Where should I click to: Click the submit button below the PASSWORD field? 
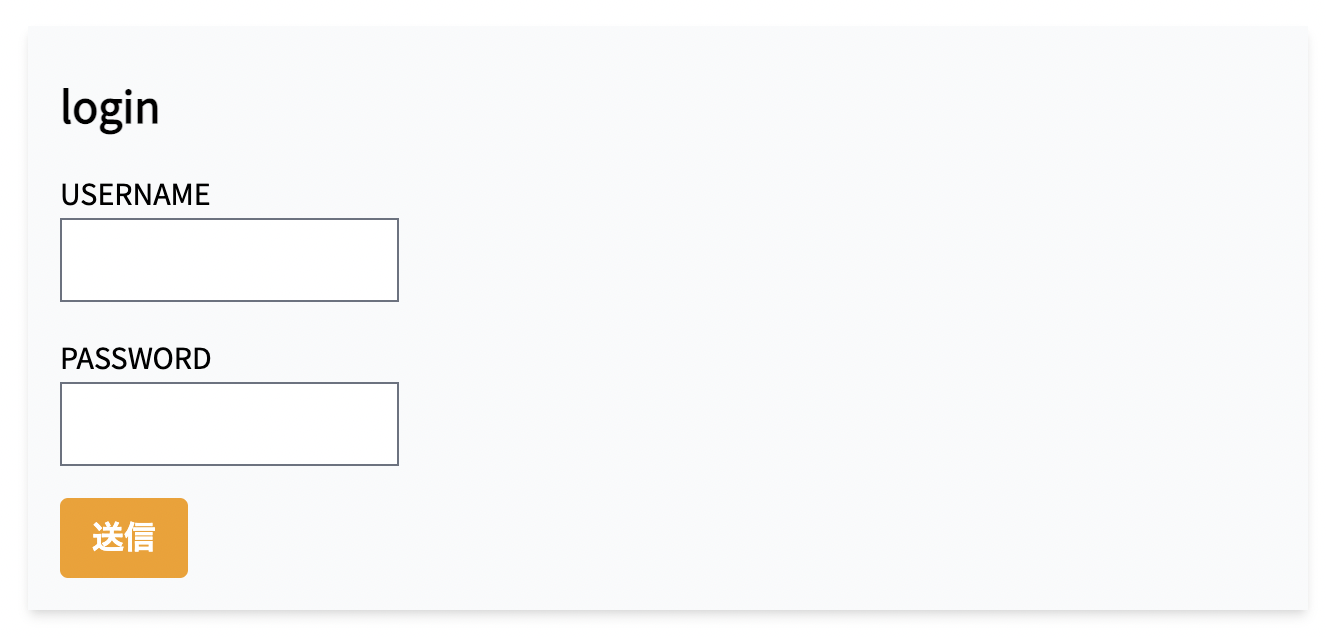pos(124,538)
